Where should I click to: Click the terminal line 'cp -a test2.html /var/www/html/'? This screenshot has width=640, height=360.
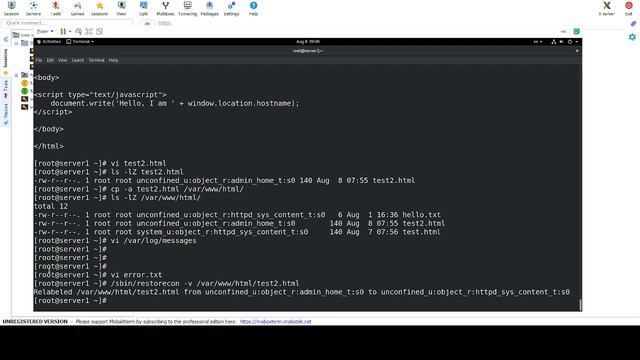(139, 189)
